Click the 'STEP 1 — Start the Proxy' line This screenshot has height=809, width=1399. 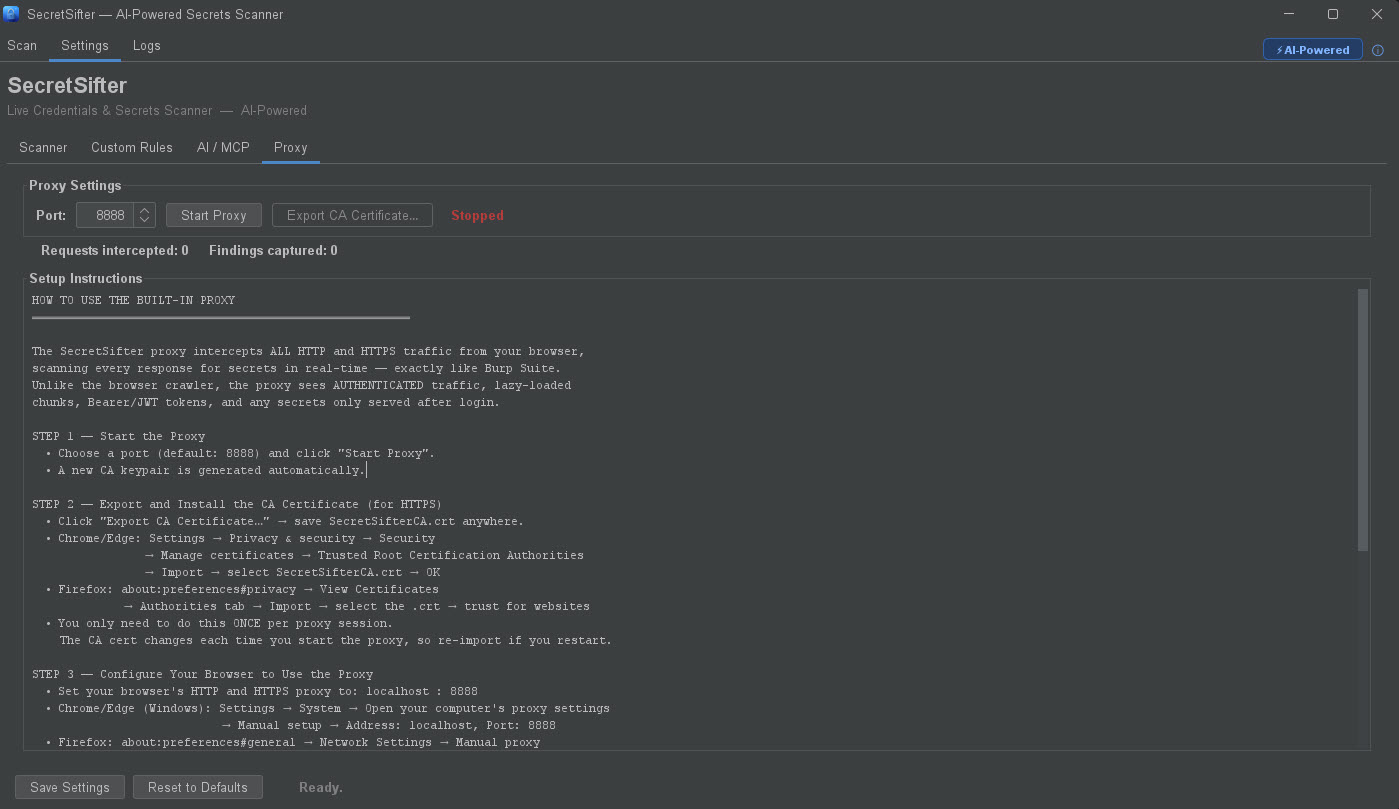click(118, 436)
